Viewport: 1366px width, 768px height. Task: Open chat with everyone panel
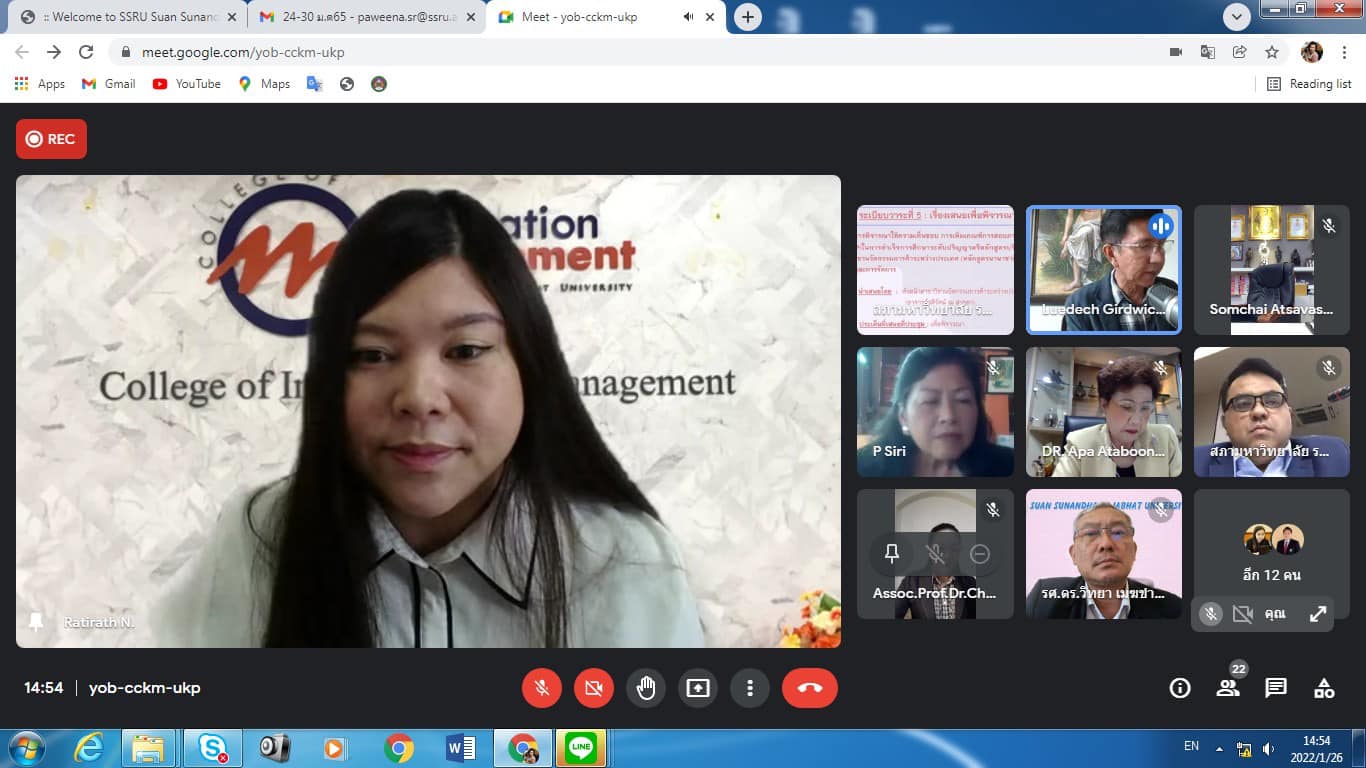click(1276, 688)
